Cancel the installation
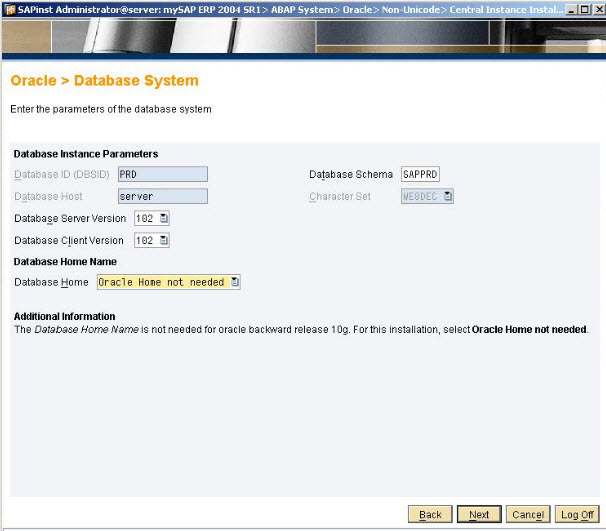 point(528,514)
